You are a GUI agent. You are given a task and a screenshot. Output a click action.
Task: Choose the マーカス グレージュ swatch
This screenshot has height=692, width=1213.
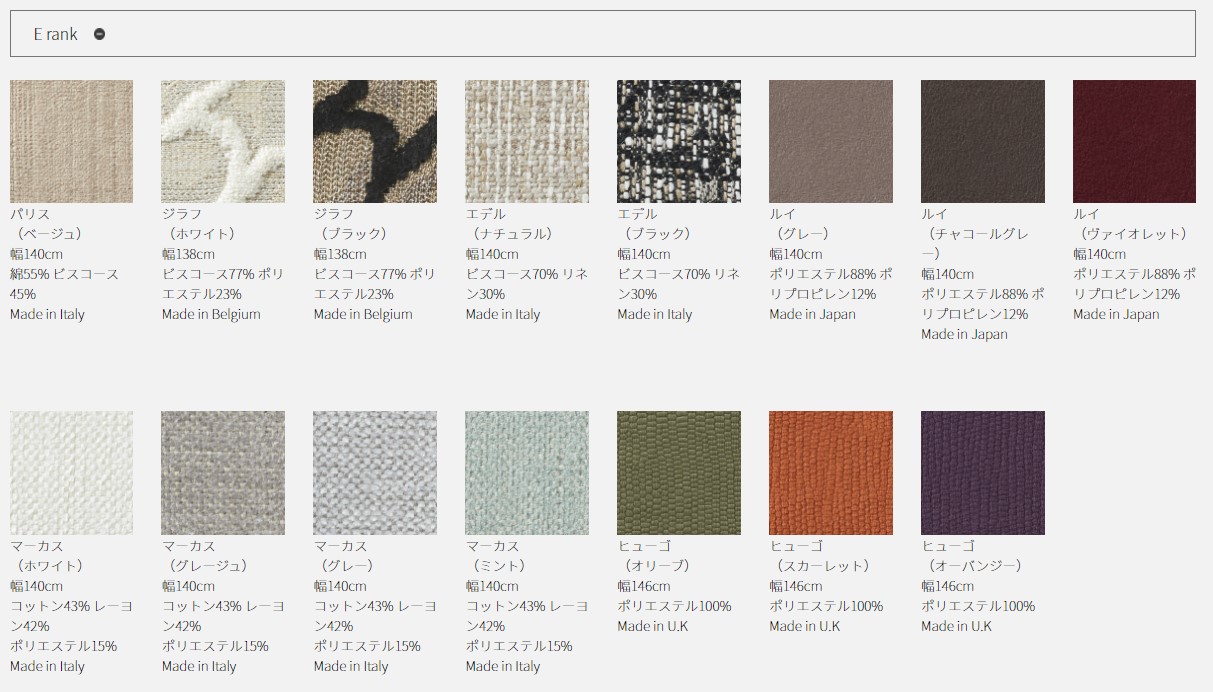pyautogui.click(x=223, y=473)
